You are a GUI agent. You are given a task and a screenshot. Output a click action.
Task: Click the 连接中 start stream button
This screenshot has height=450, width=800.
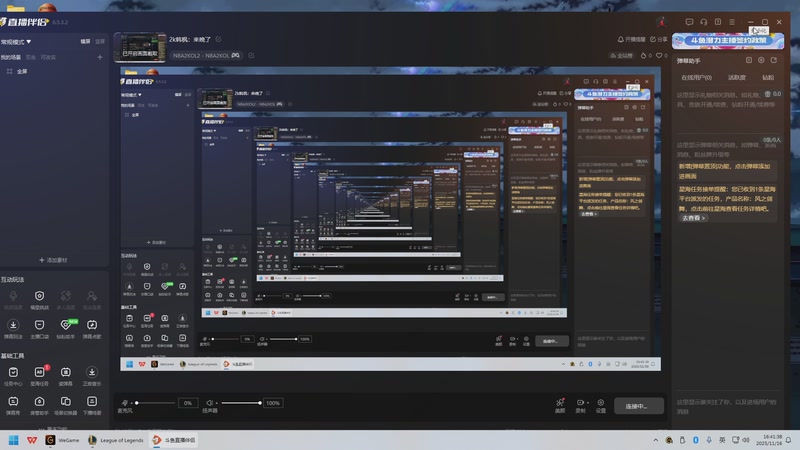(x=639, y=406)
